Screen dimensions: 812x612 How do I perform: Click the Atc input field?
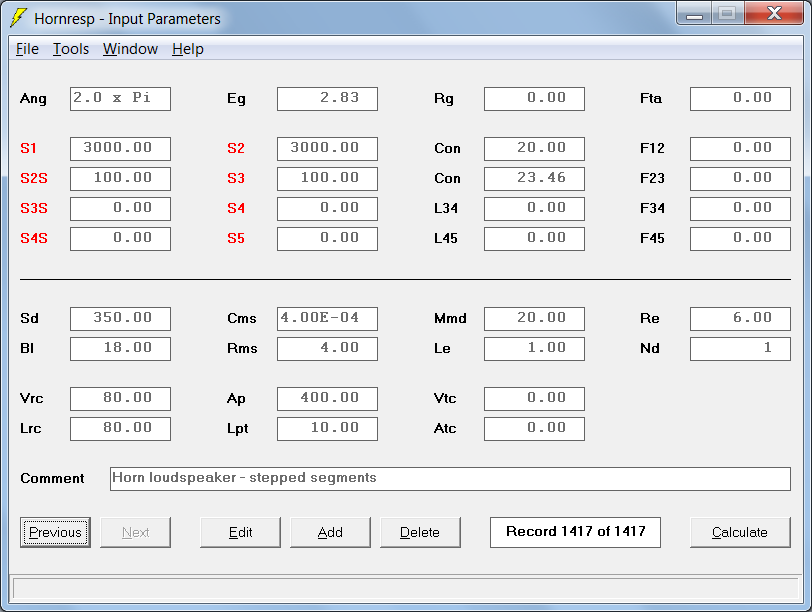(534, 429)
